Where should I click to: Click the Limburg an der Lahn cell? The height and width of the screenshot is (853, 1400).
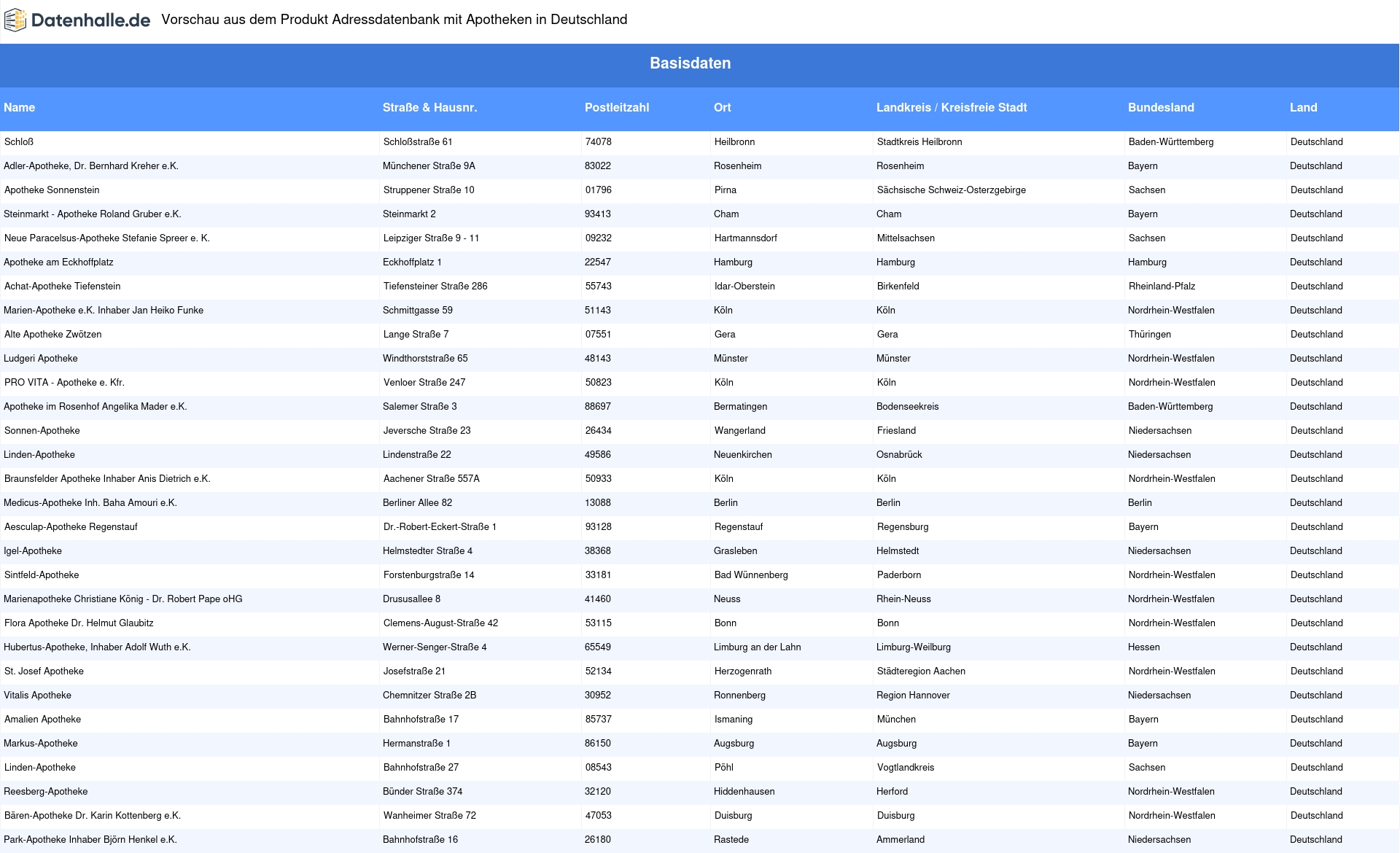pos(757,647)
